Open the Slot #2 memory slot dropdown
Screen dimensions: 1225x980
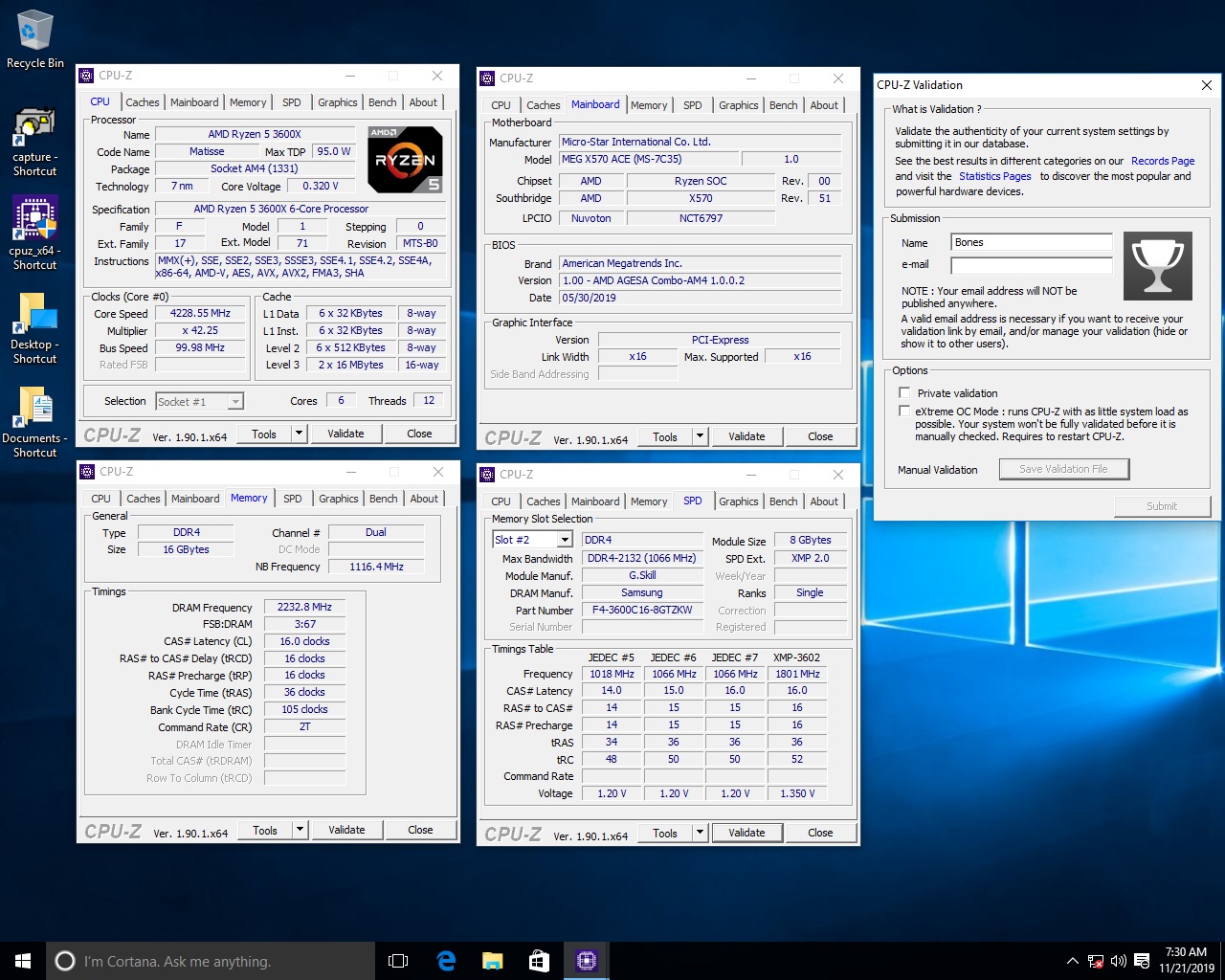coord(532,540)
